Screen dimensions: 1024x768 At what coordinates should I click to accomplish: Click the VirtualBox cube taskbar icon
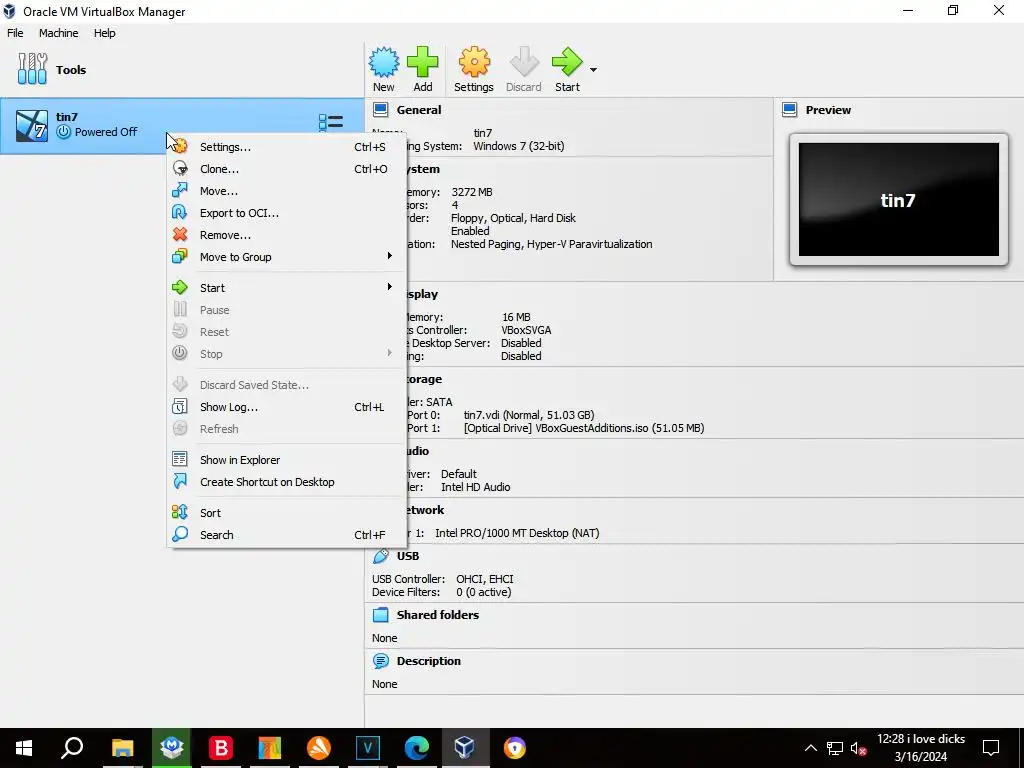tap(465, 748)
